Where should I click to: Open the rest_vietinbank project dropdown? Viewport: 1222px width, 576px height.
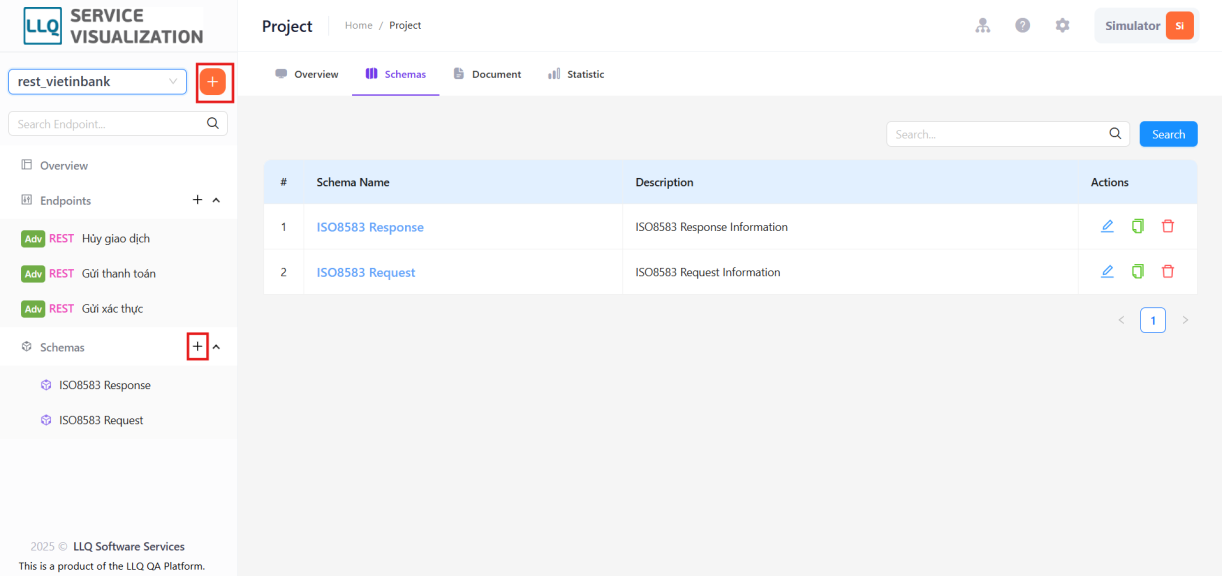point(97,81)
